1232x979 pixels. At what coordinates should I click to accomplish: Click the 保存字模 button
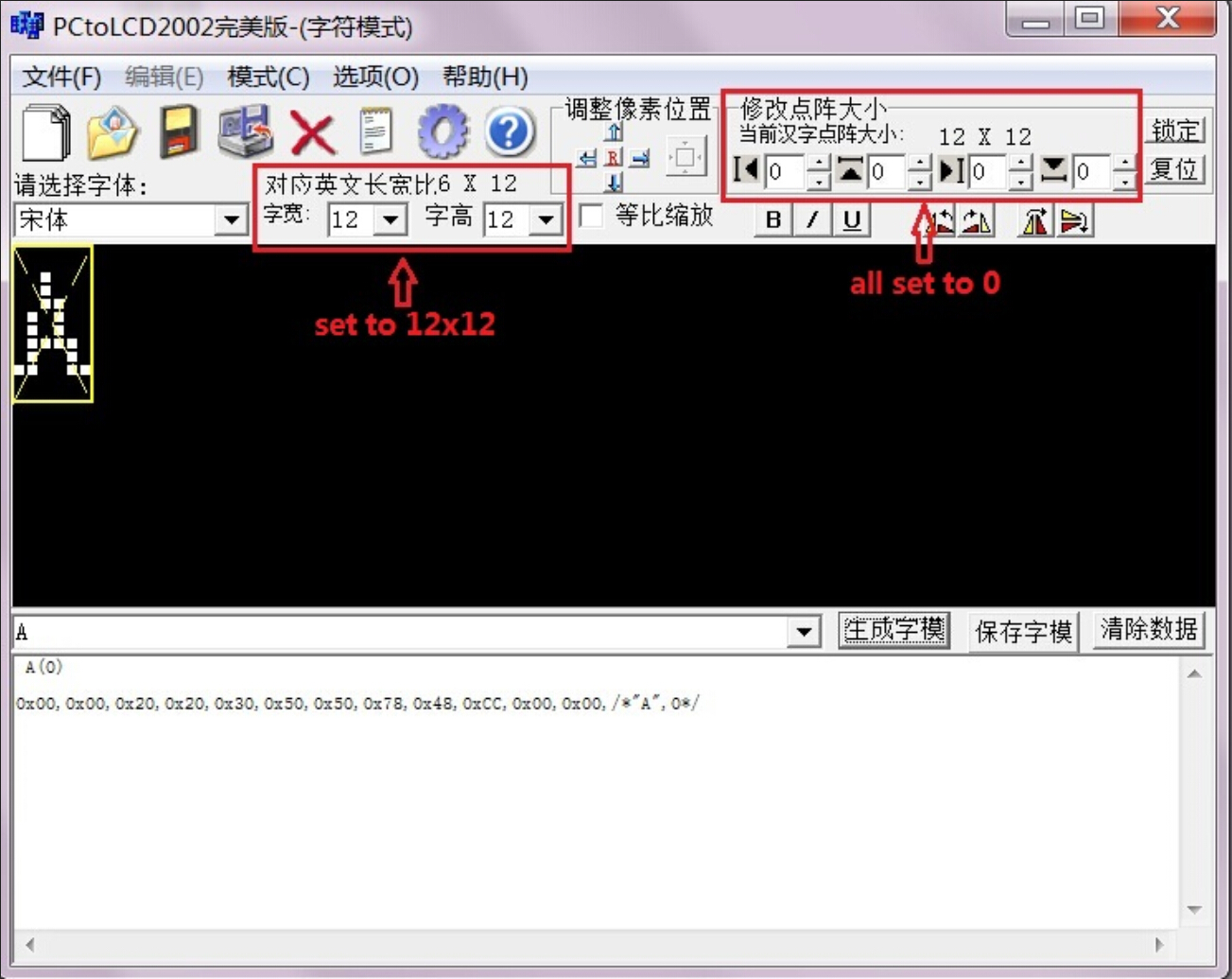(1023, 631)
